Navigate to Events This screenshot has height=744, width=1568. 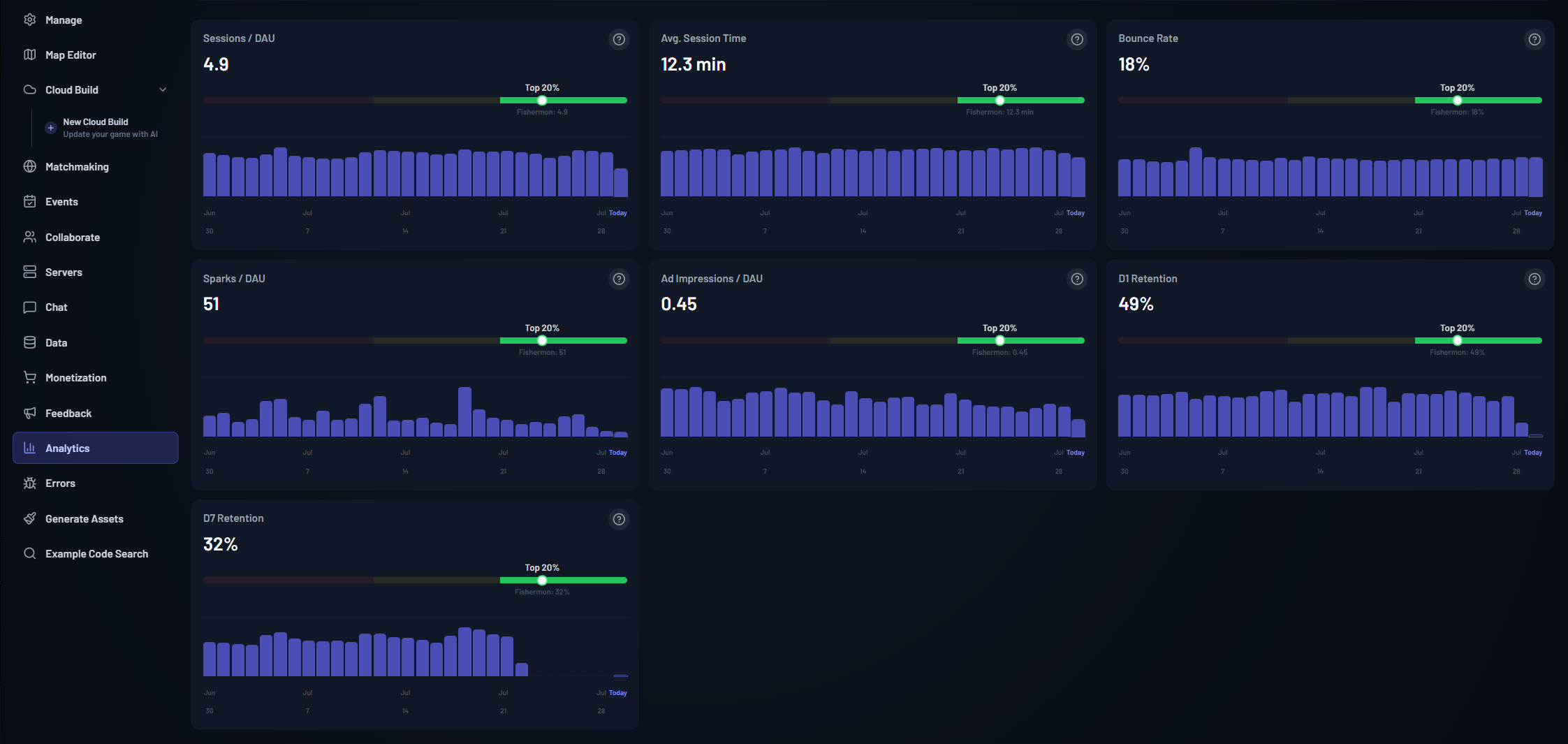point(96,201)
